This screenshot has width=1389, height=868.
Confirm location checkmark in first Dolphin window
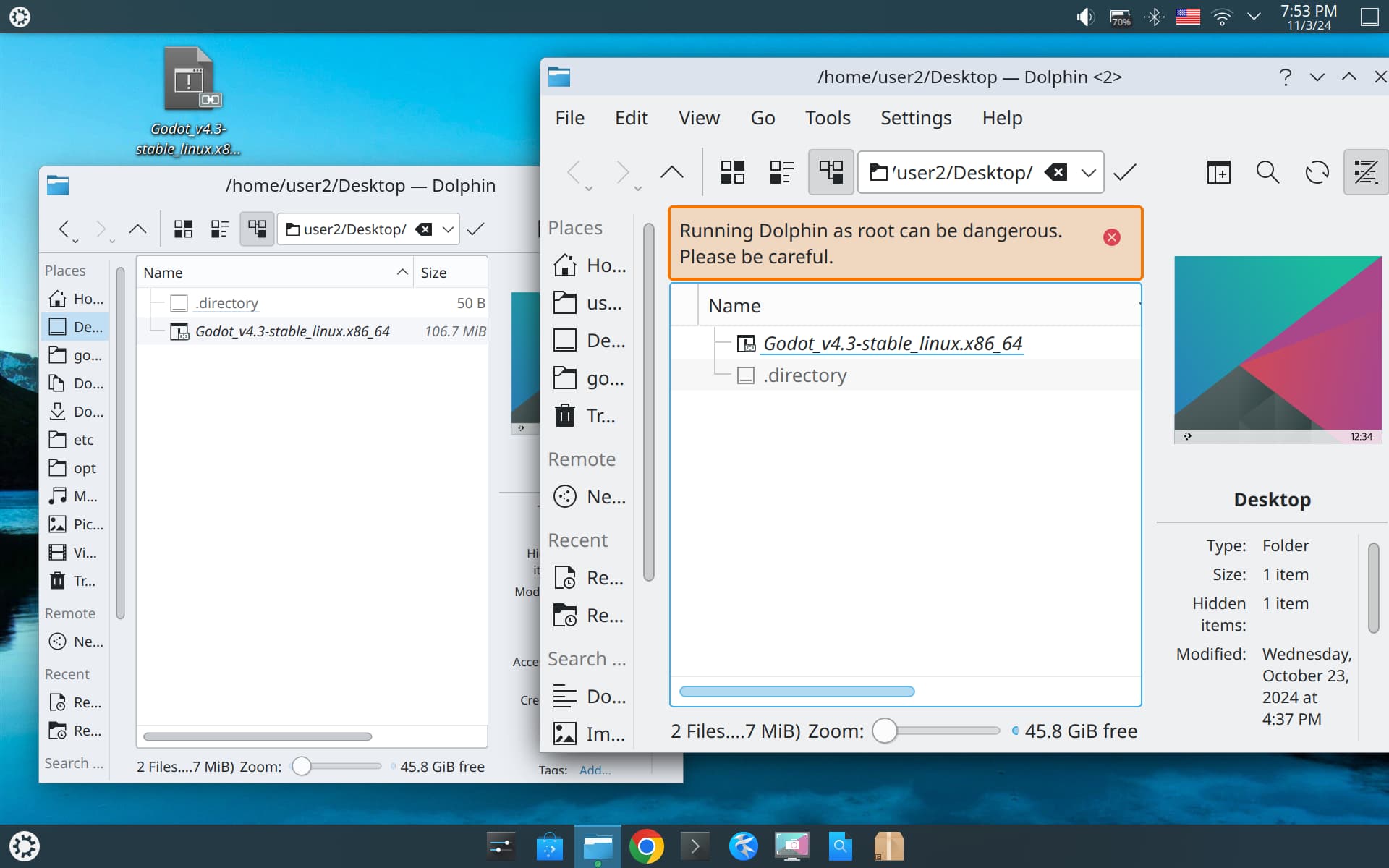pos(475,229)
